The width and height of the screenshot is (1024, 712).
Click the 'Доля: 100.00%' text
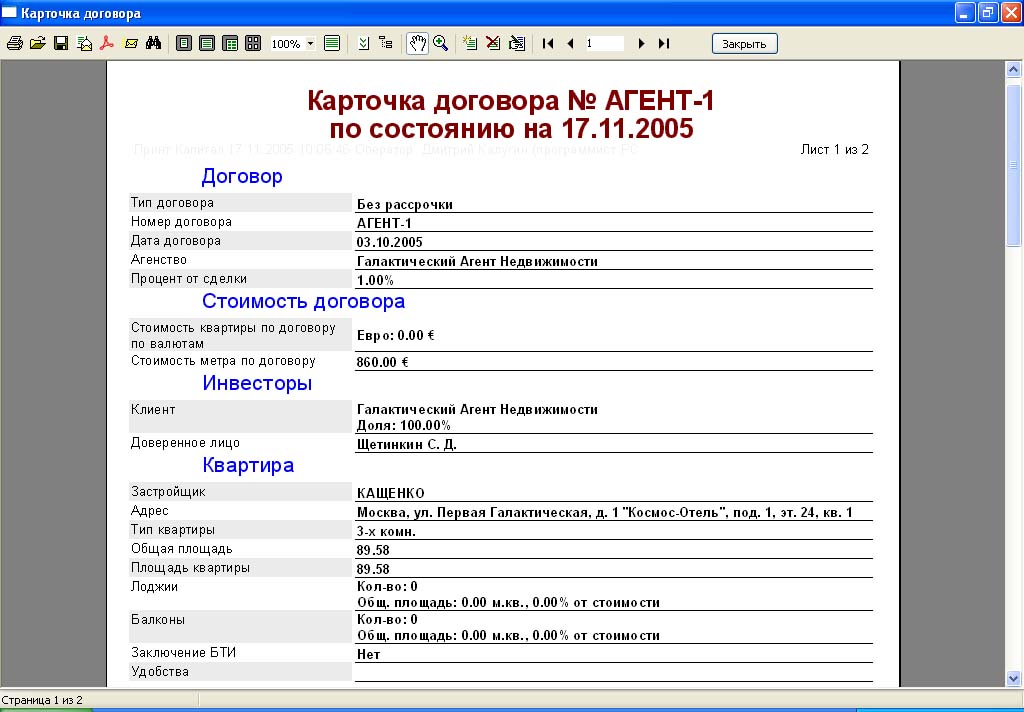[404, 426]
